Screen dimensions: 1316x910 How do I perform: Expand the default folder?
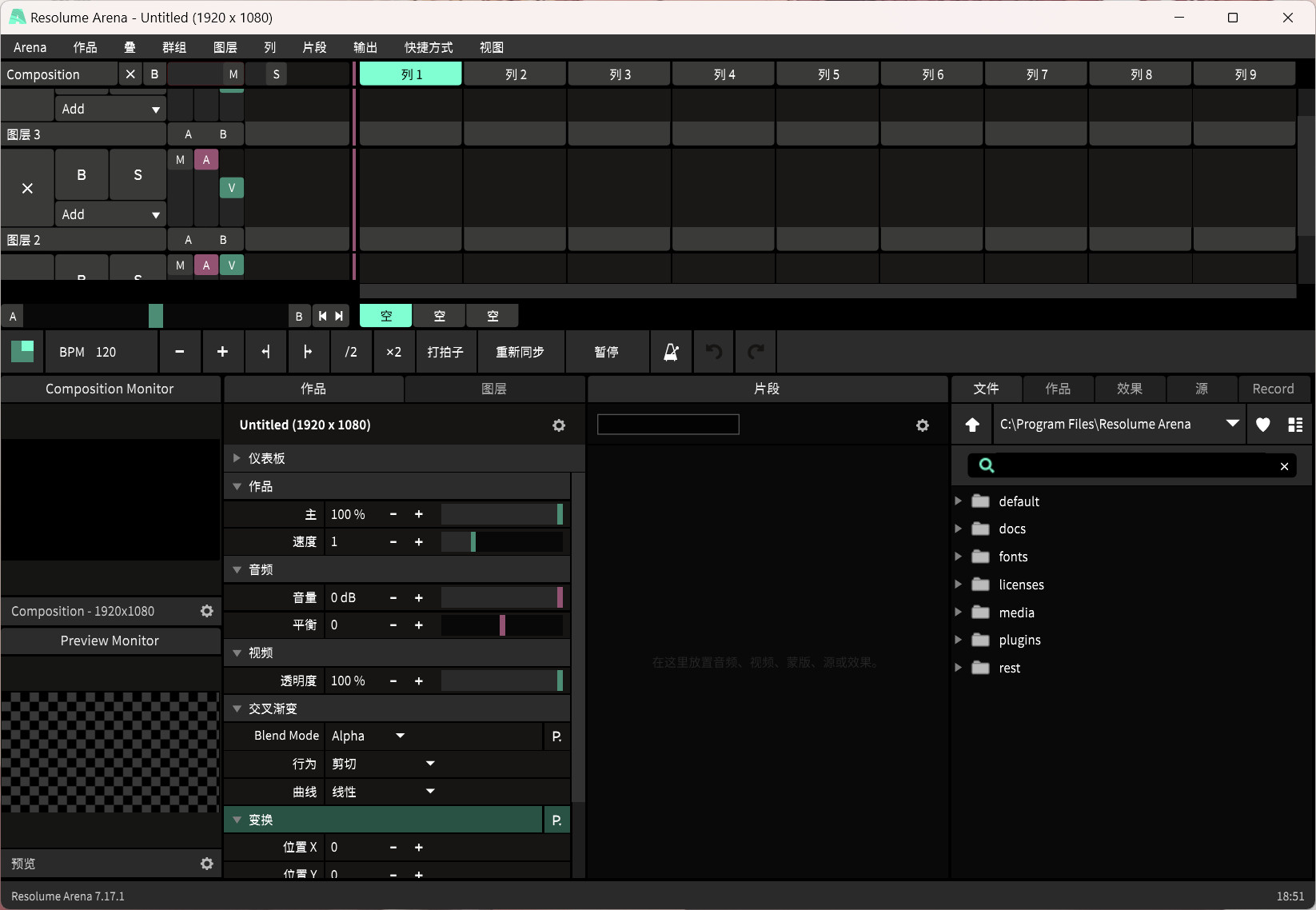click(959, 501)
